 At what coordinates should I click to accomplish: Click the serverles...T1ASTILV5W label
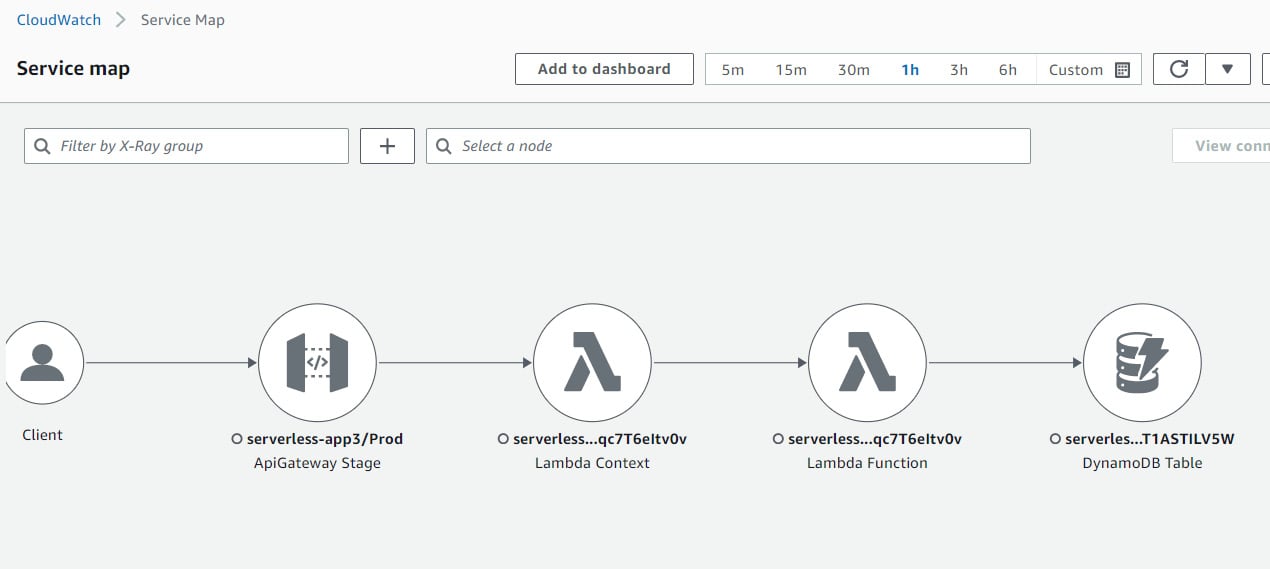tap(1150, 439)
